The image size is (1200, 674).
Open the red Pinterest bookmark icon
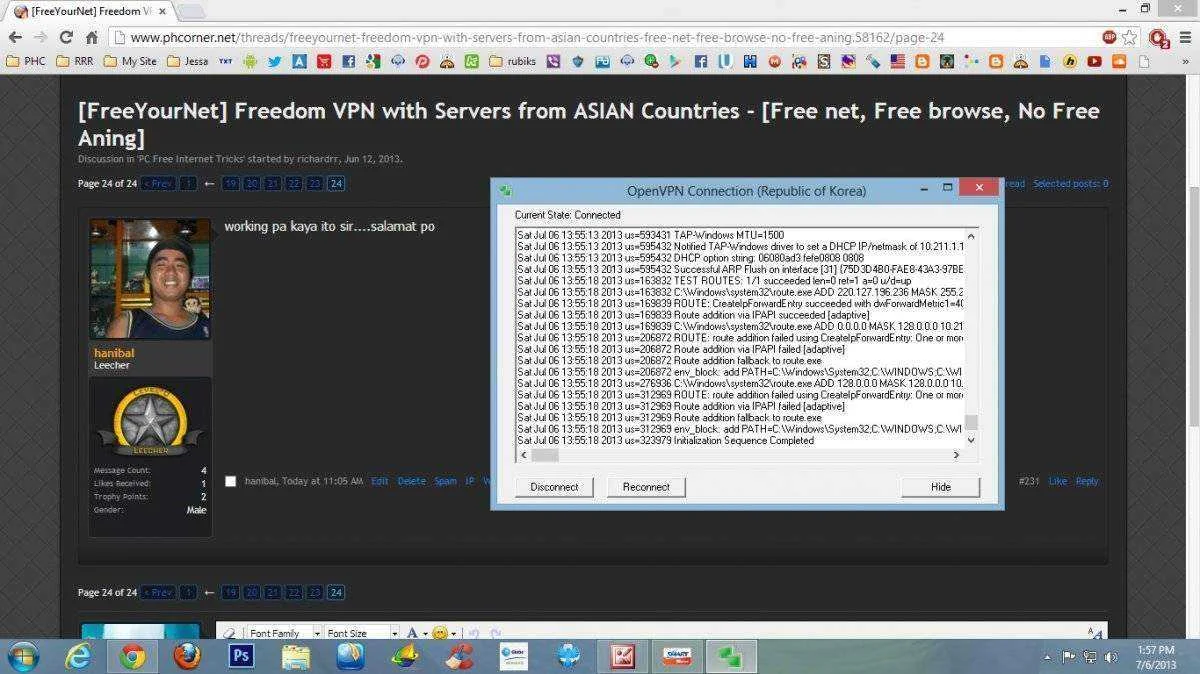pos(422,61)
